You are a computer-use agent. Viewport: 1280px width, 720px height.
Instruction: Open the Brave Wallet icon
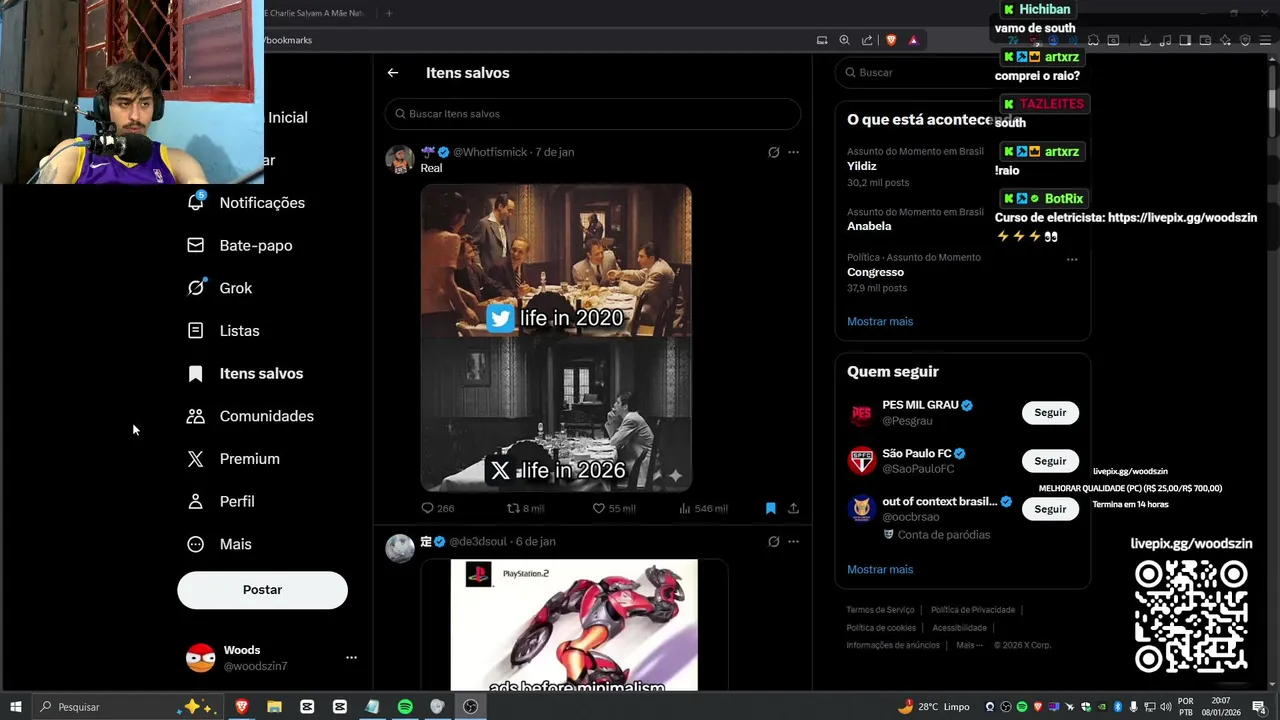coord(1205,40)
